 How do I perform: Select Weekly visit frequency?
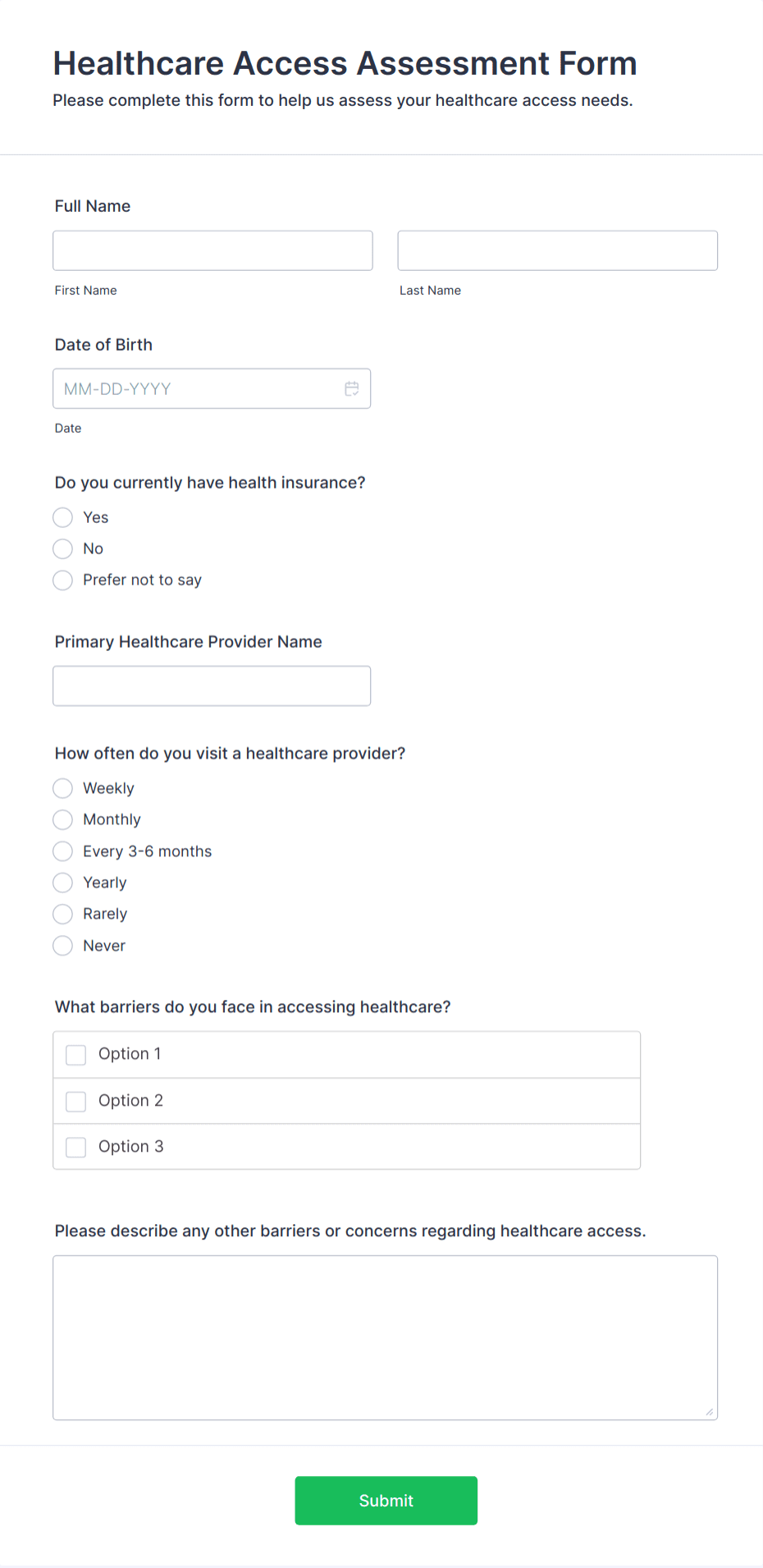(x=62, y=788)
